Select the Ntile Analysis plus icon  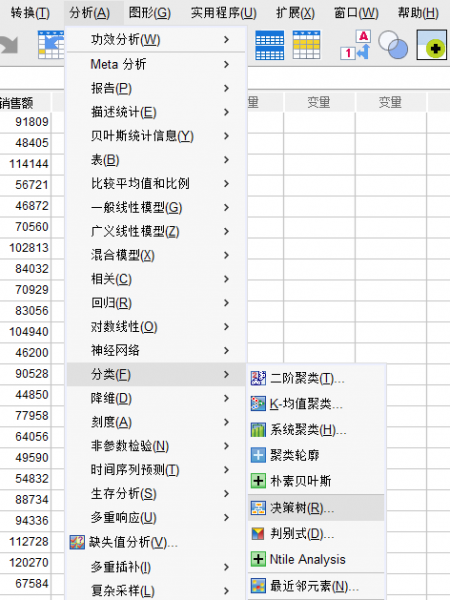[258, 559]
